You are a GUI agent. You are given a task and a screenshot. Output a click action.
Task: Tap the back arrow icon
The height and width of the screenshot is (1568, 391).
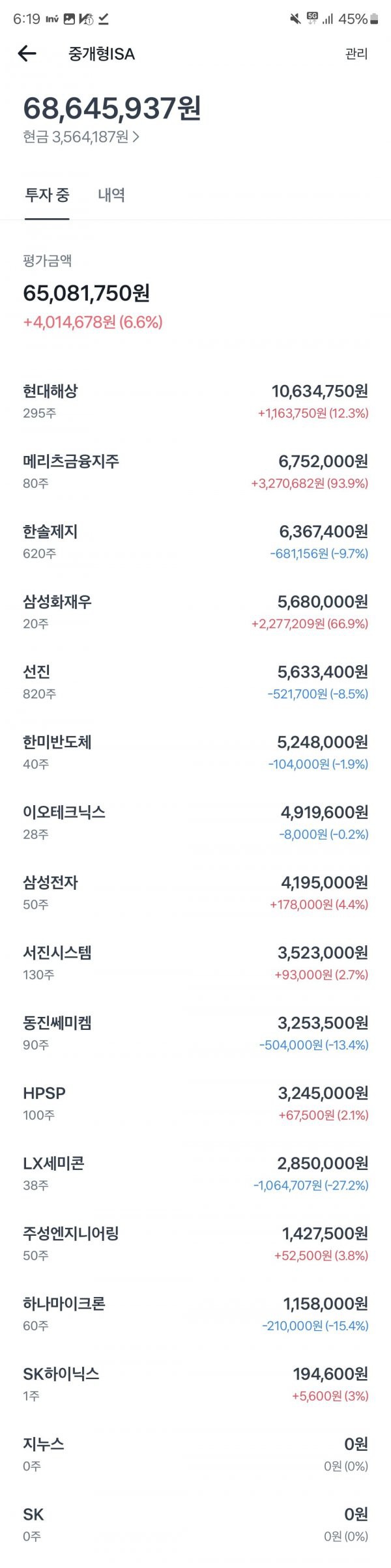click(27, 53)
